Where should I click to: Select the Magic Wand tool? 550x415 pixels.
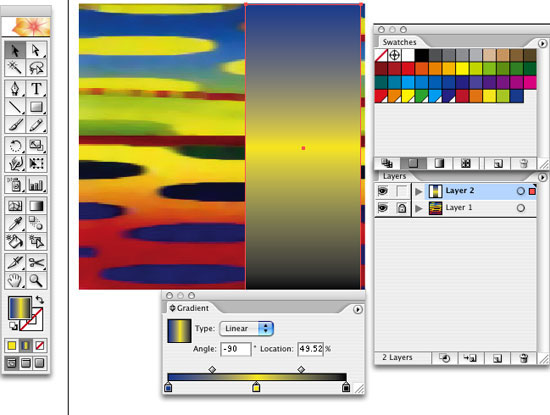point(15,68)
